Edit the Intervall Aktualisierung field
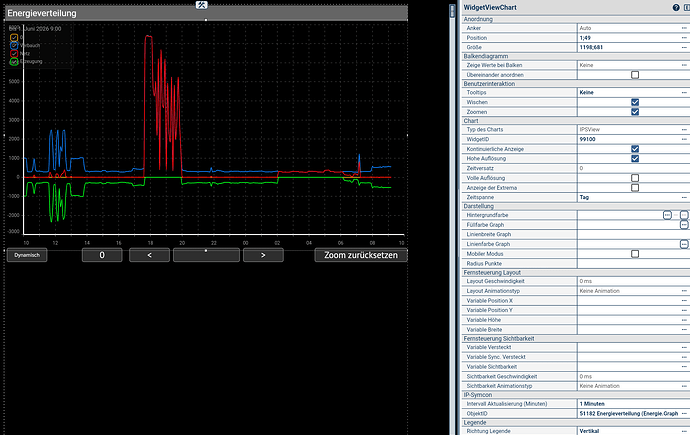 click(633, 404)
